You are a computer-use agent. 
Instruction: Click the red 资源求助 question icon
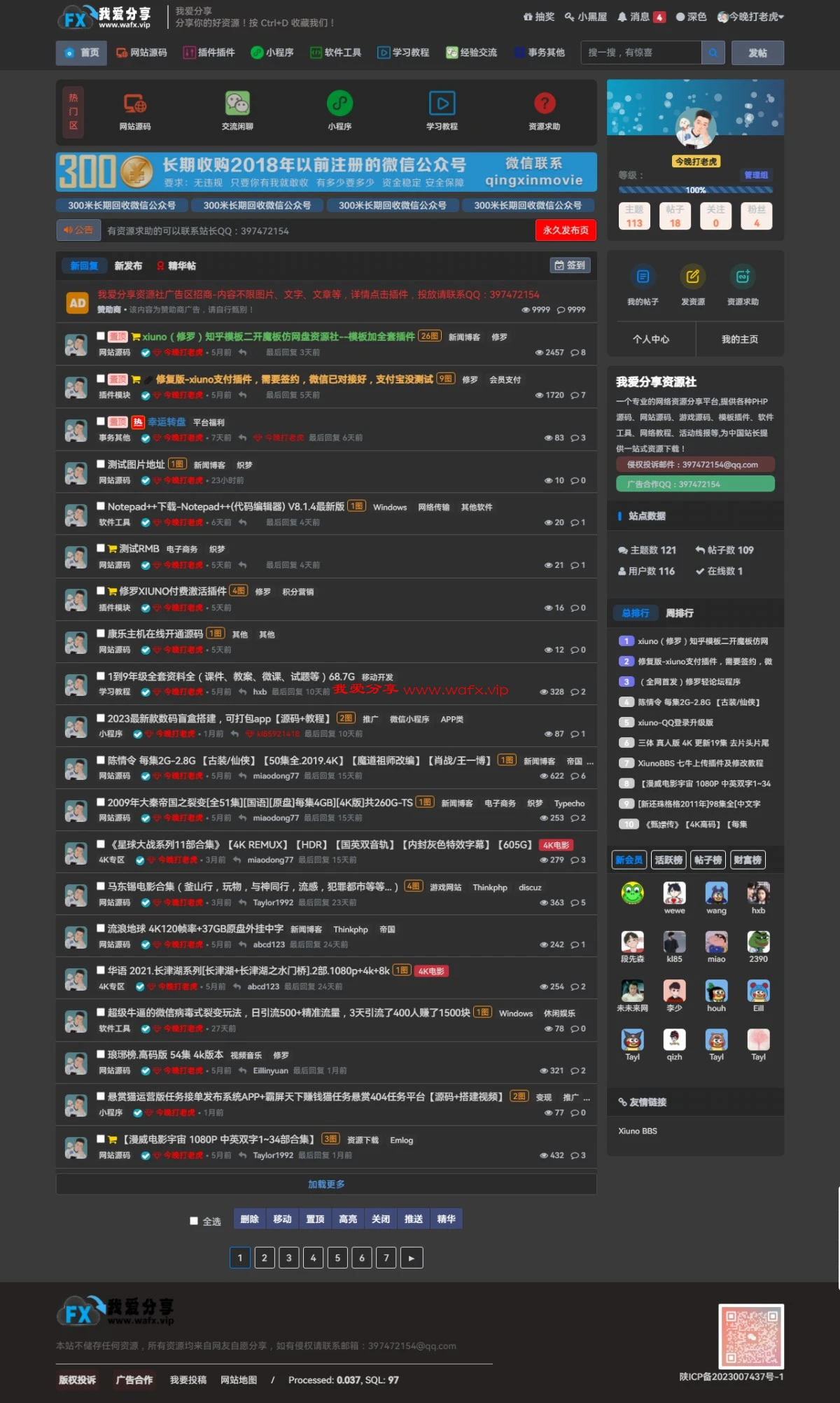545,104
